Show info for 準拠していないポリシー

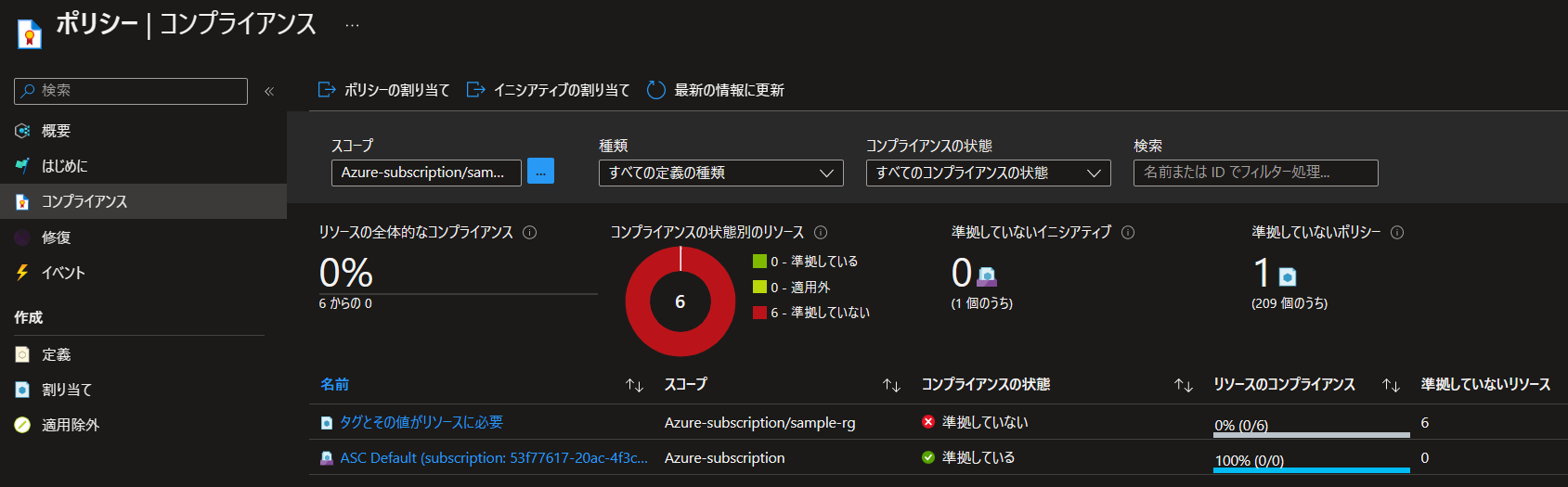[1397, 233]
